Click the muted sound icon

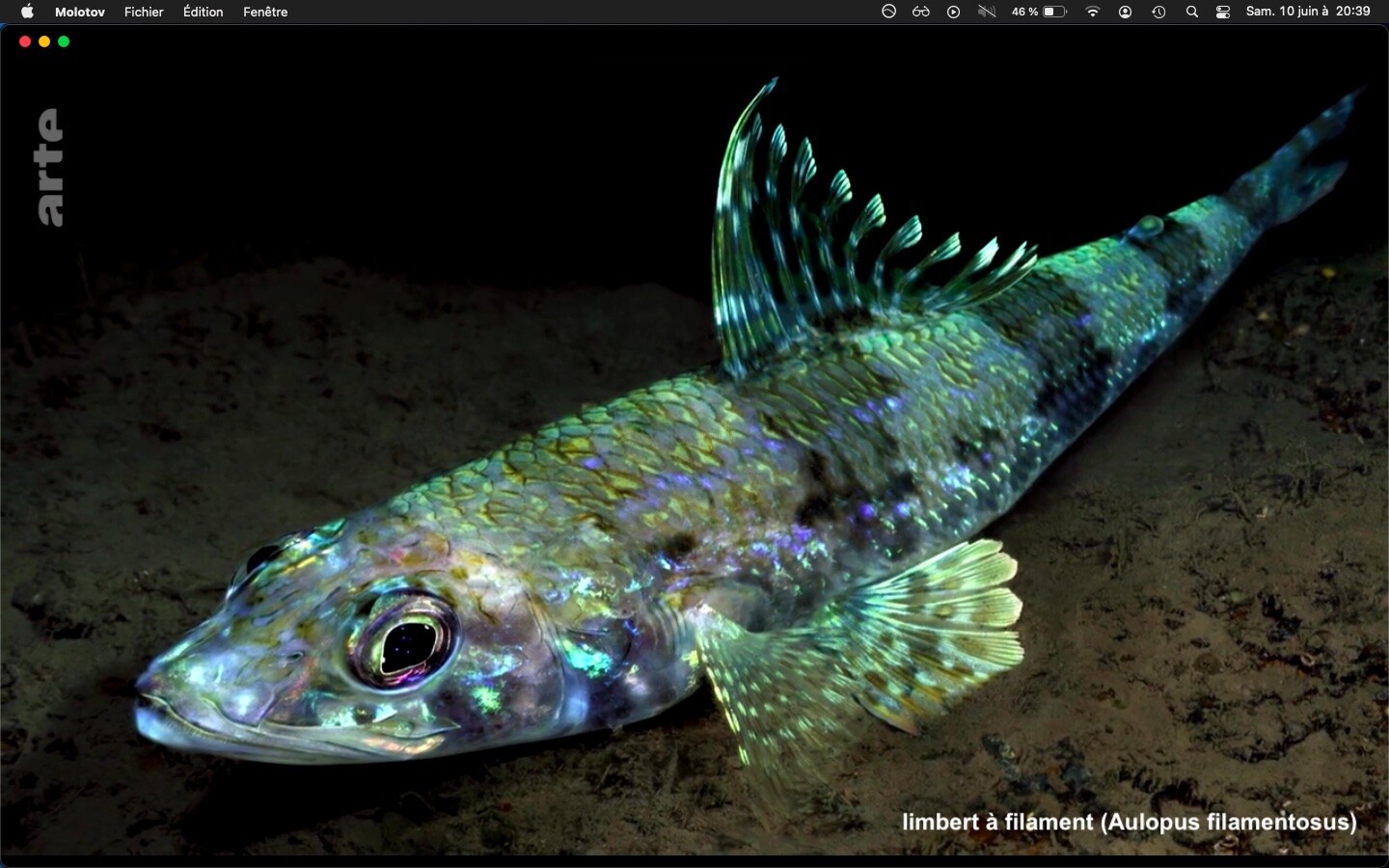click(986, 12)
